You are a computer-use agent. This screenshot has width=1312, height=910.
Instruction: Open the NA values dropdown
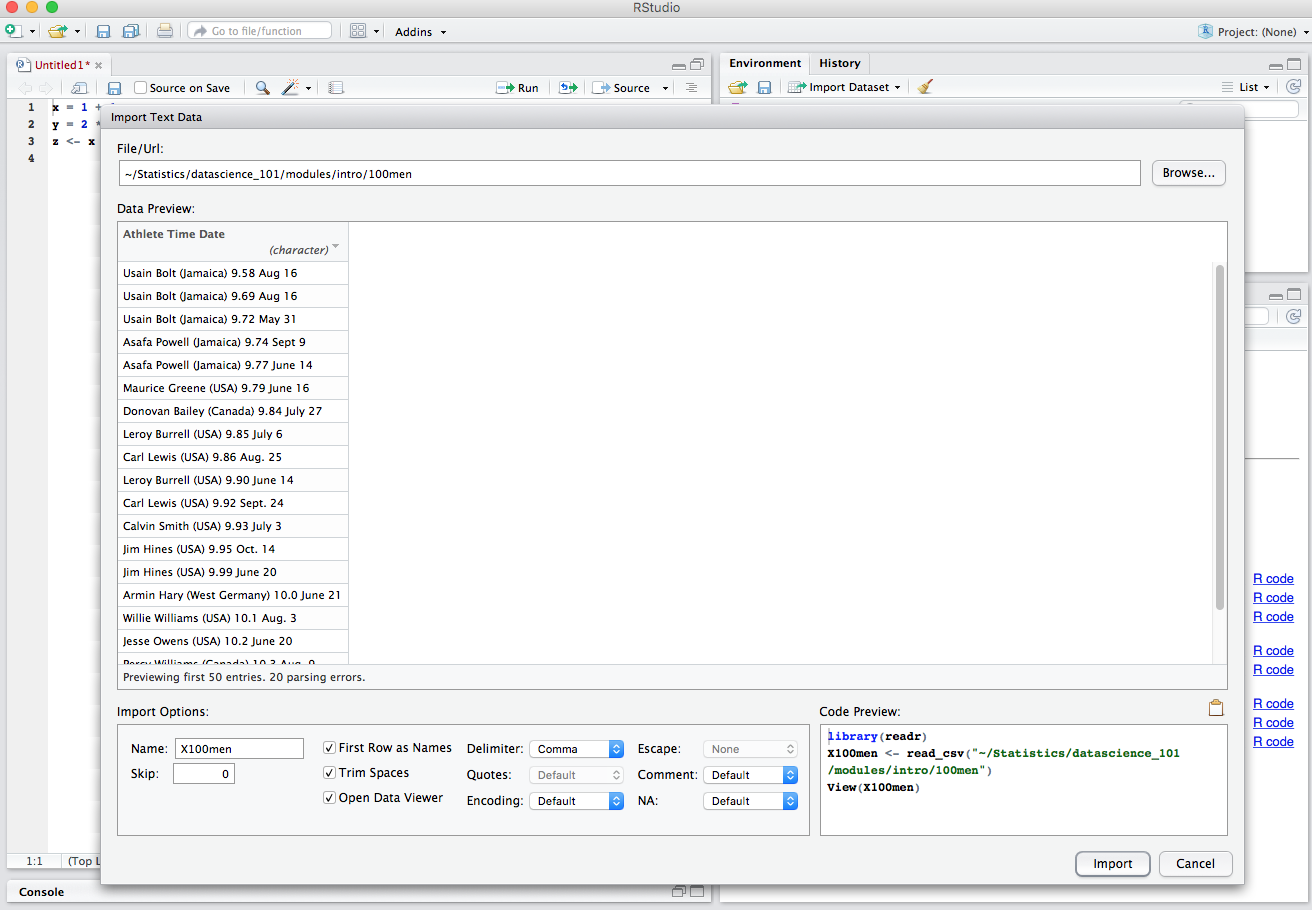749,801
